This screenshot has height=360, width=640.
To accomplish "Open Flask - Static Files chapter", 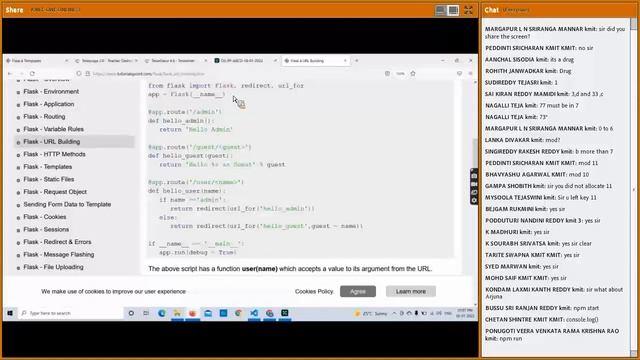I will pyautogui.click(x=49, y=179).
